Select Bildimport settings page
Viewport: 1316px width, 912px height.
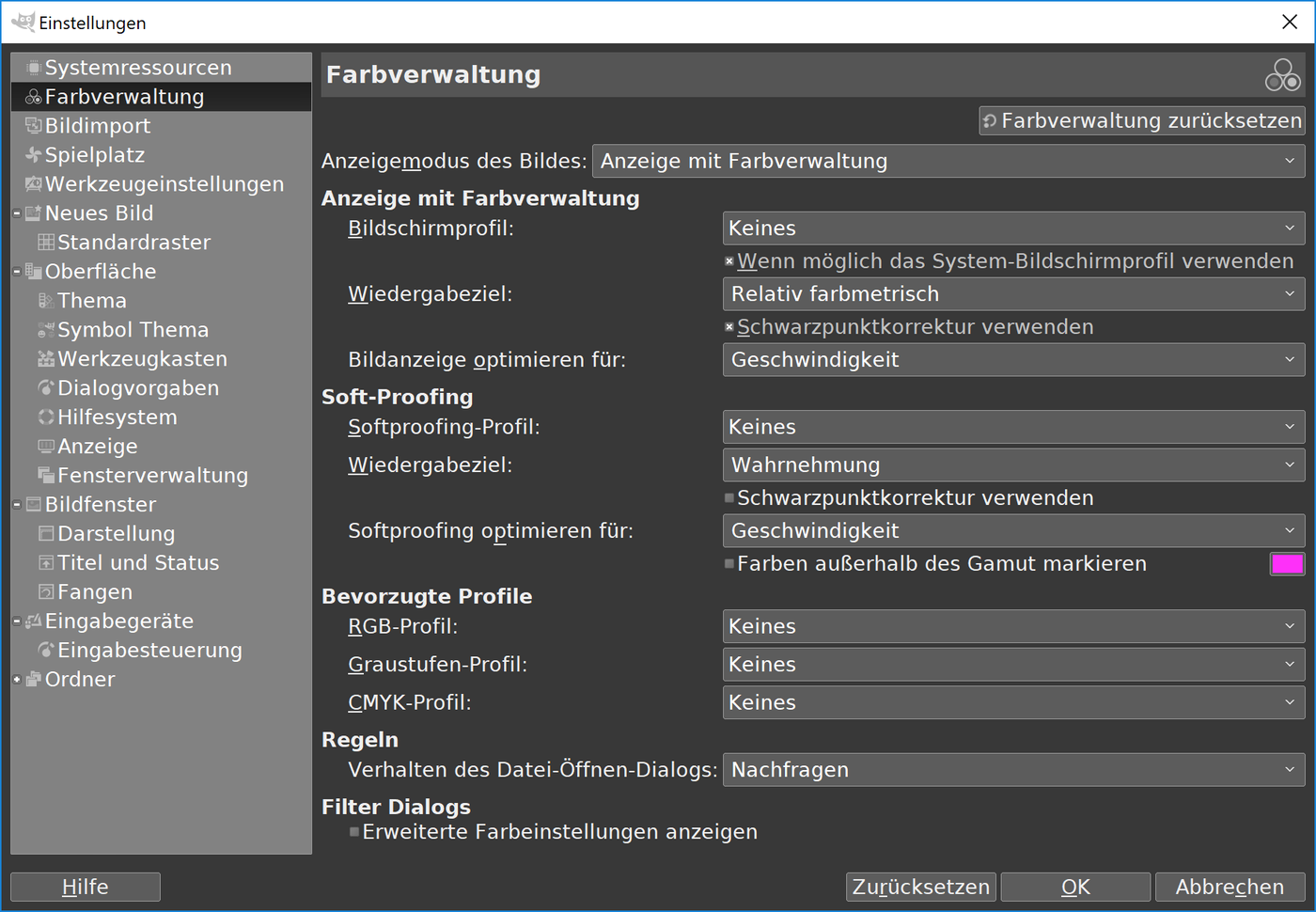pyautogui.click(x=161, y=126)
